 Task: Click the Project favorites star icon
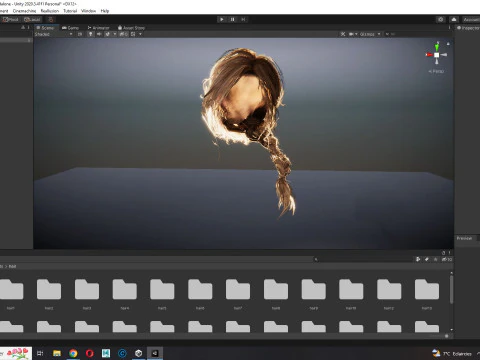(x=435, y=259)
